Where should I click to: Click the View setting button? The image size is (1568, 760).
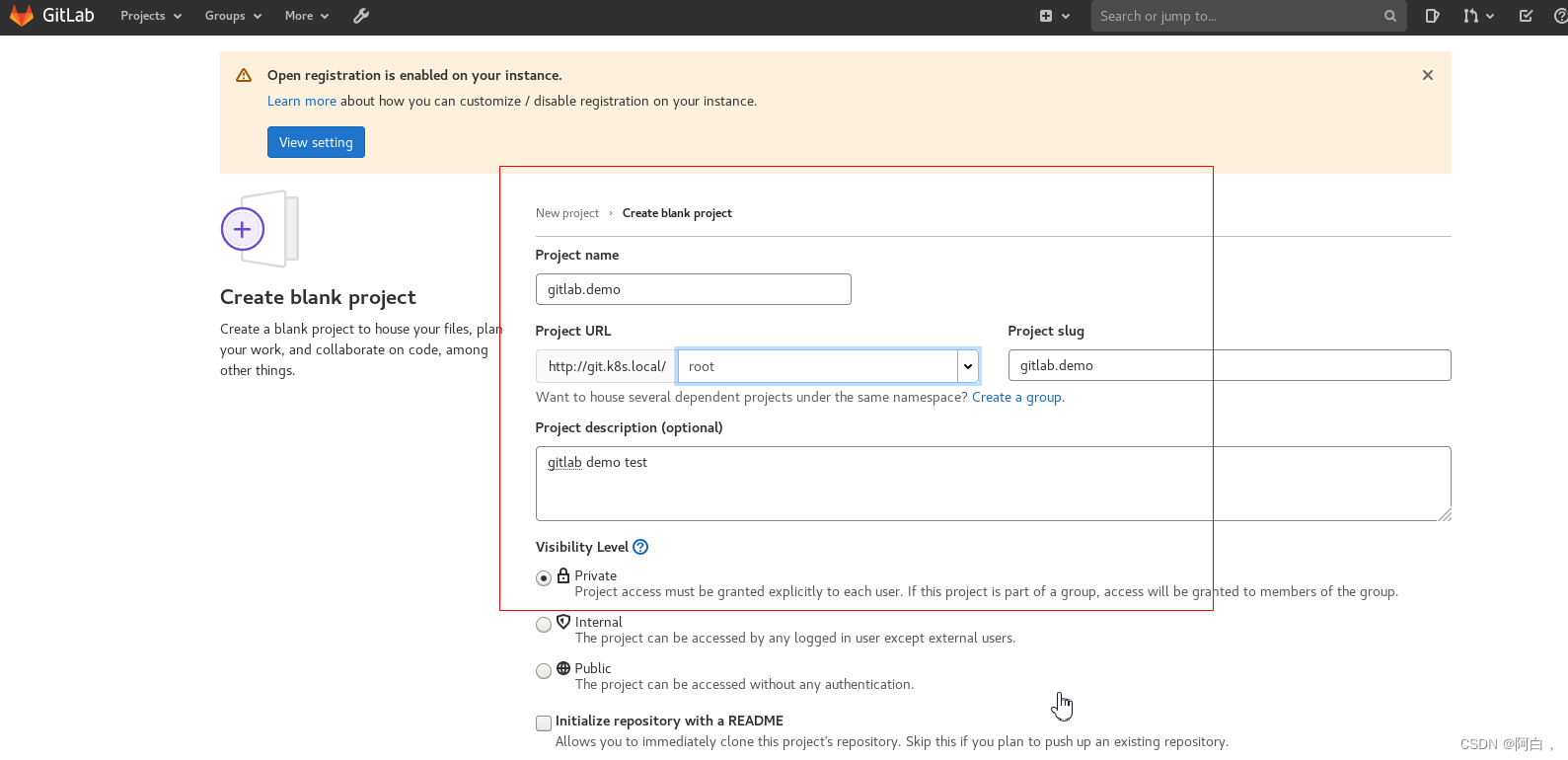pos(316,142)
